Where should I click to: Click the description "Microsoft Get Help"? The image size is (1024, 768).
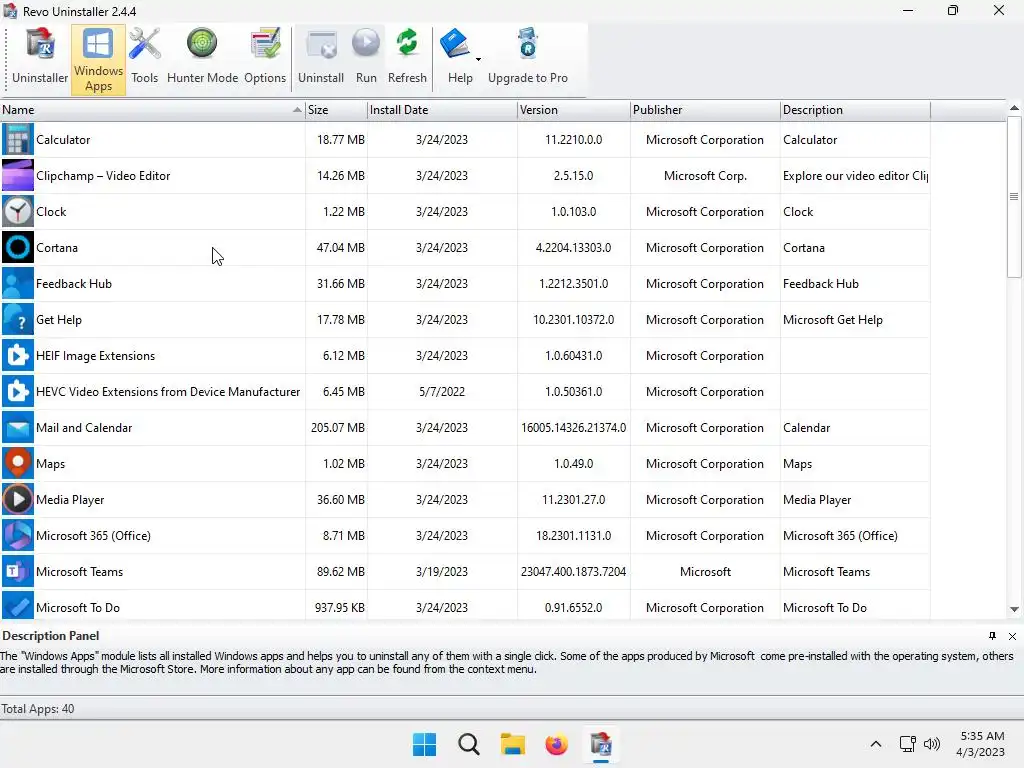pyautogui.click(x=833, y=319)
